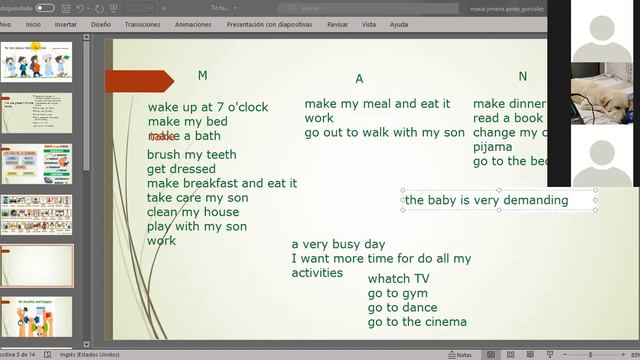Click the text 'whatch TV'
The width and height of the screenshot is (640, 360).
tap(398, 279)
